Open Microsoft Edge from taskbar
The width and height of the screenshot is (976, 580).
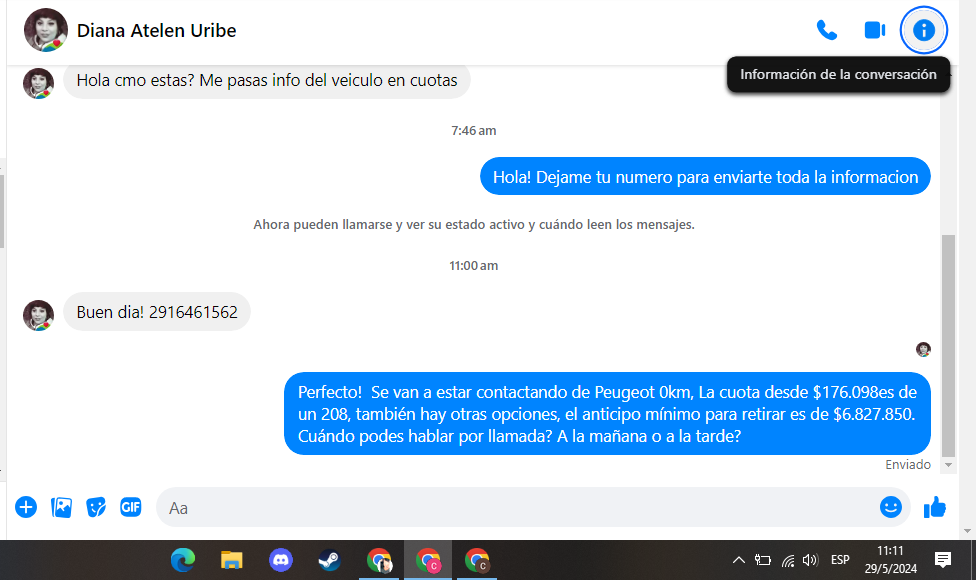pos(183,561)
